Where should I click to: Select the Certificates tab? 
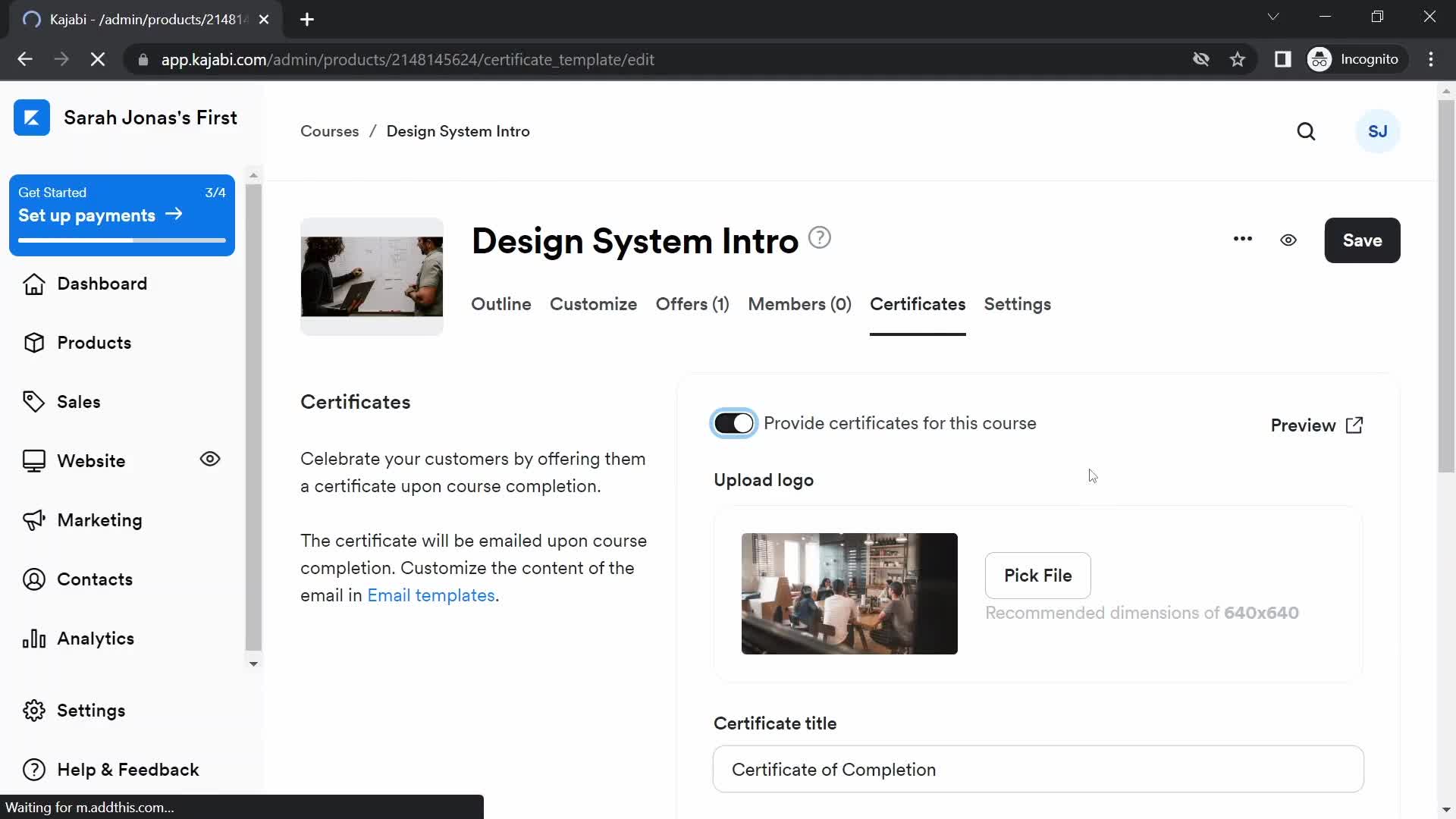917,305
